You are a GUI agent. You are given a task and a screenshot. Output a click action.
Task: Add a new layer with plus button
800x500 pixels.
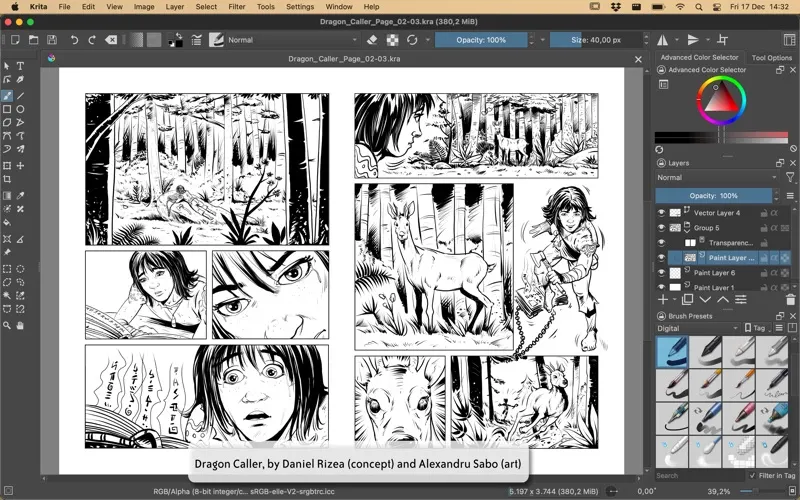tap(663, 299)
